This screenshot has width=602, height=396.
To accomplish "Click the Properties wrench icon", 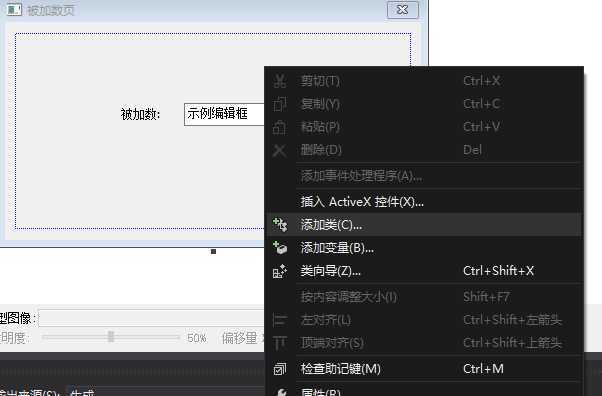I will (x=281, y=392).
